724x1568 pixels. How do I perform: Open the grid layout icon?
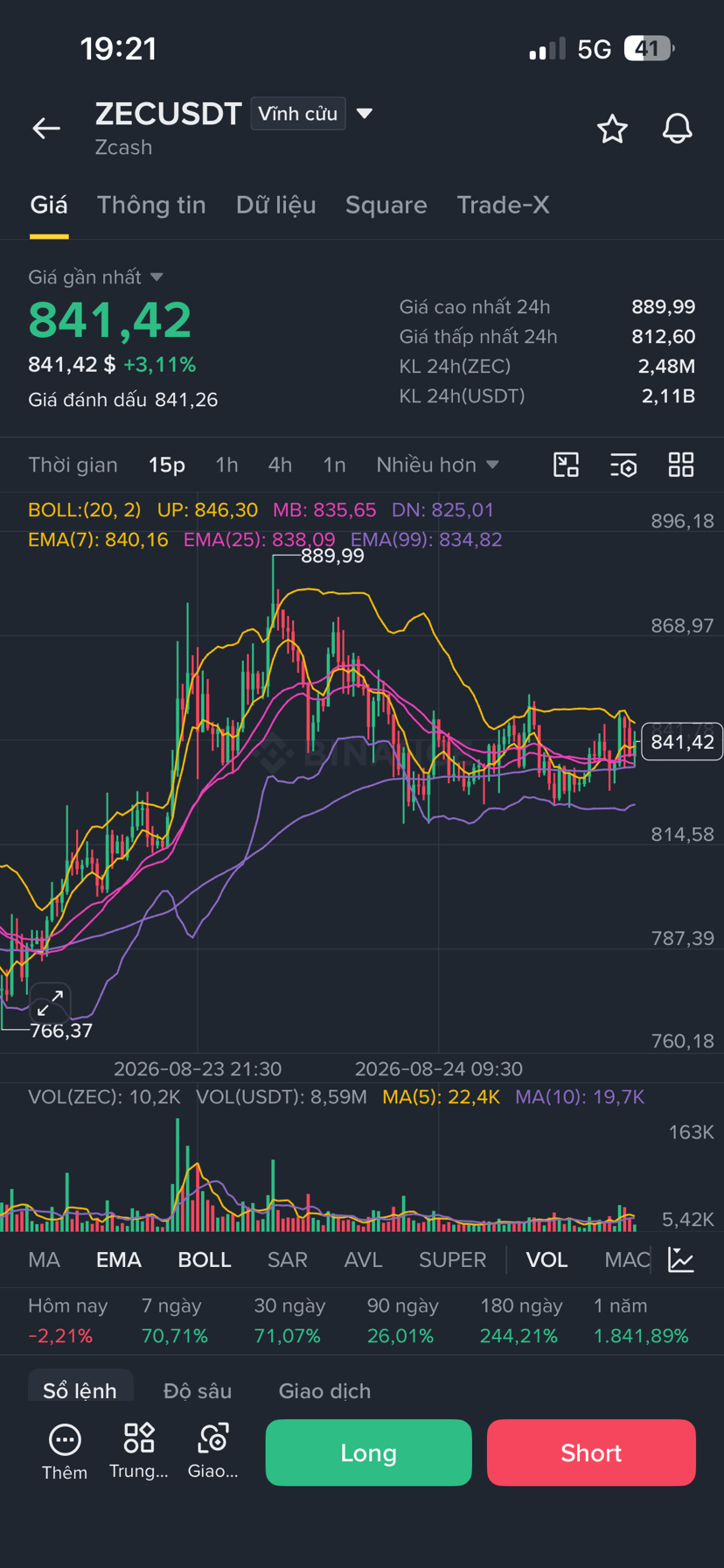[x=680, y=465]
